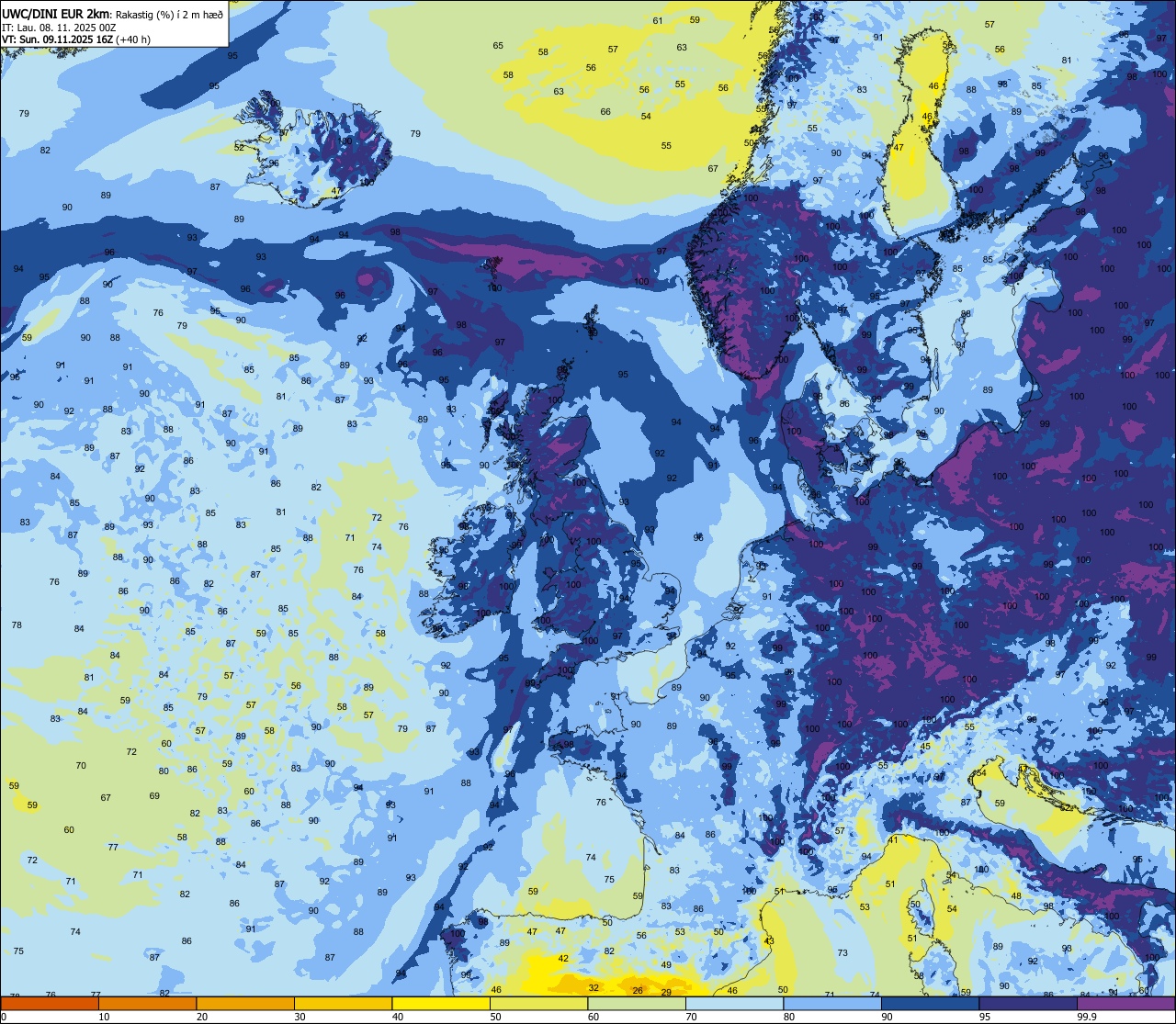Click the '95' legend tick label on color bar
Viewport: 1176px width, 1024px height.
[x=984, y=1017]
